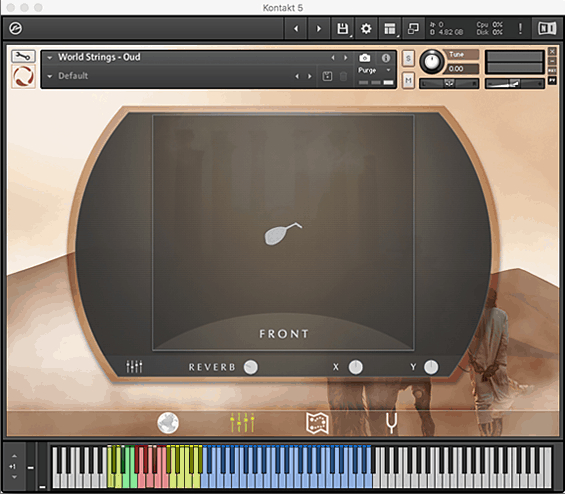Open the globe world page tab

(x=168, y=423)
